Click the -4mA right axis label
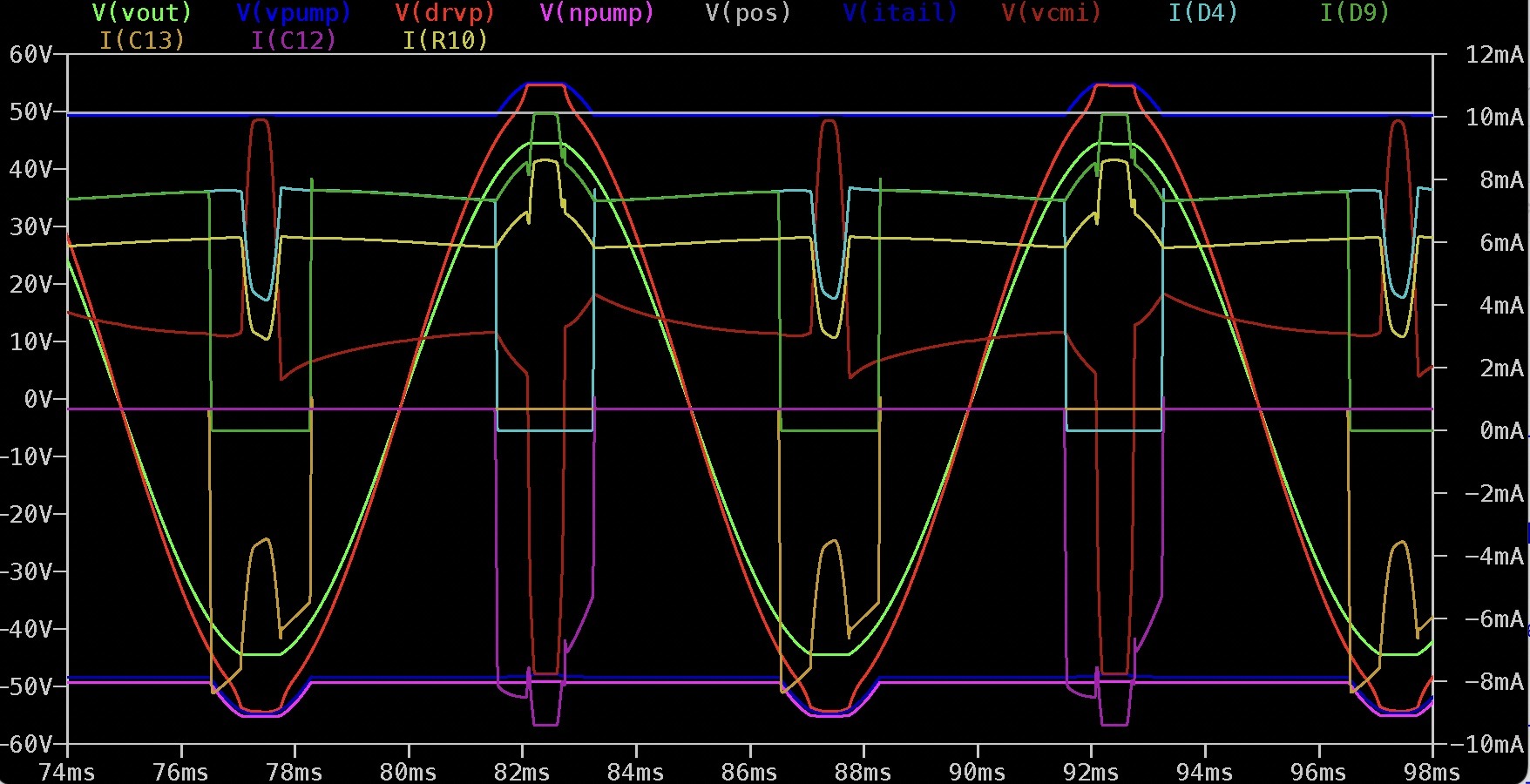The height and width of the screenshot is (784, 1530). [1495, 557]
